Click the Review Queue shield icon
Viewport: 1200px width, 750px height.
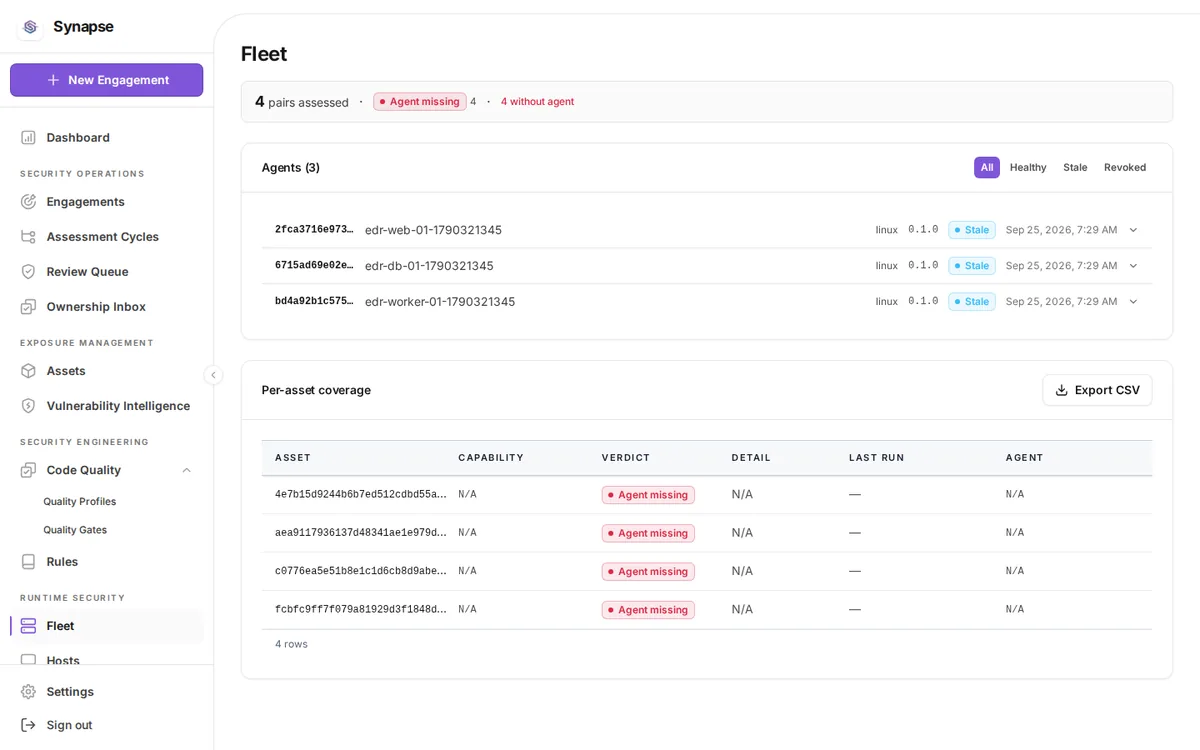tap(28, 271)
